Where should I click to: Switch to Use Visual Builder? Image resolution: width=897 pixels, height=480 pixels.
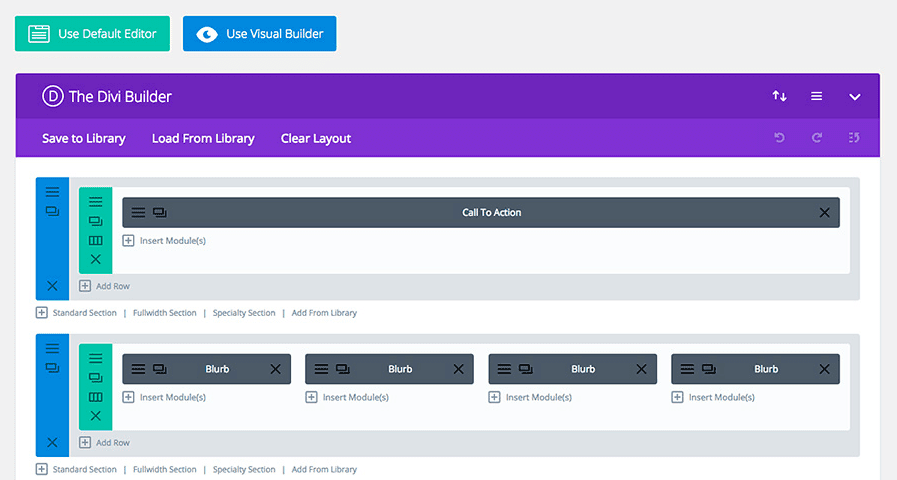click(260, 33)
